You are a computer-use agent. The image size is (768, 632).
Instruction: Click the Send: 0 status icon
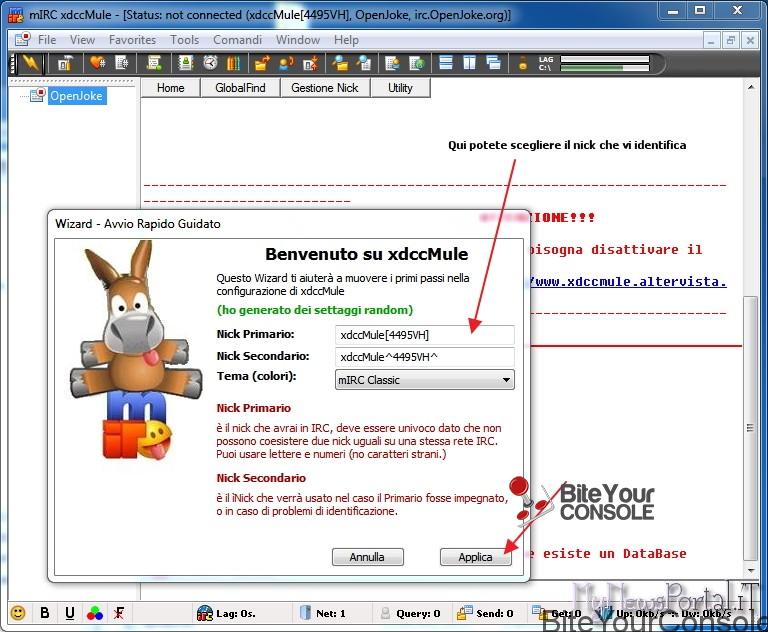[464, 613]
